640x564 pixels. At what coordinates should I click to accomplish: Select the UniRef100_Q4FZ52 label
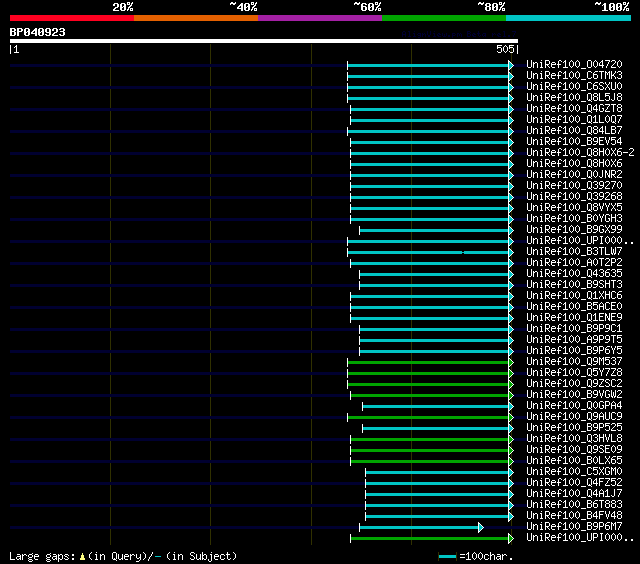pos(574,483)
